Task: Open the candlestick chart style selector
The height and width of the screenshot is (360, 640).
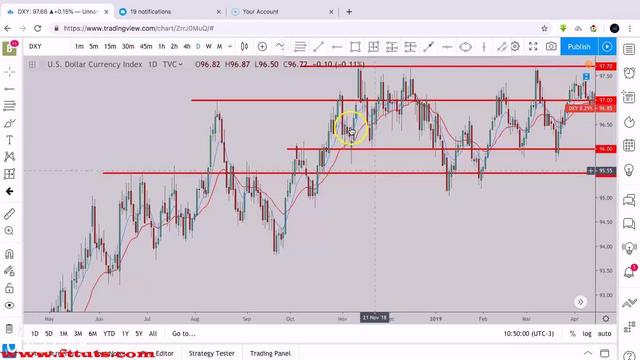Action: point(244,47)
